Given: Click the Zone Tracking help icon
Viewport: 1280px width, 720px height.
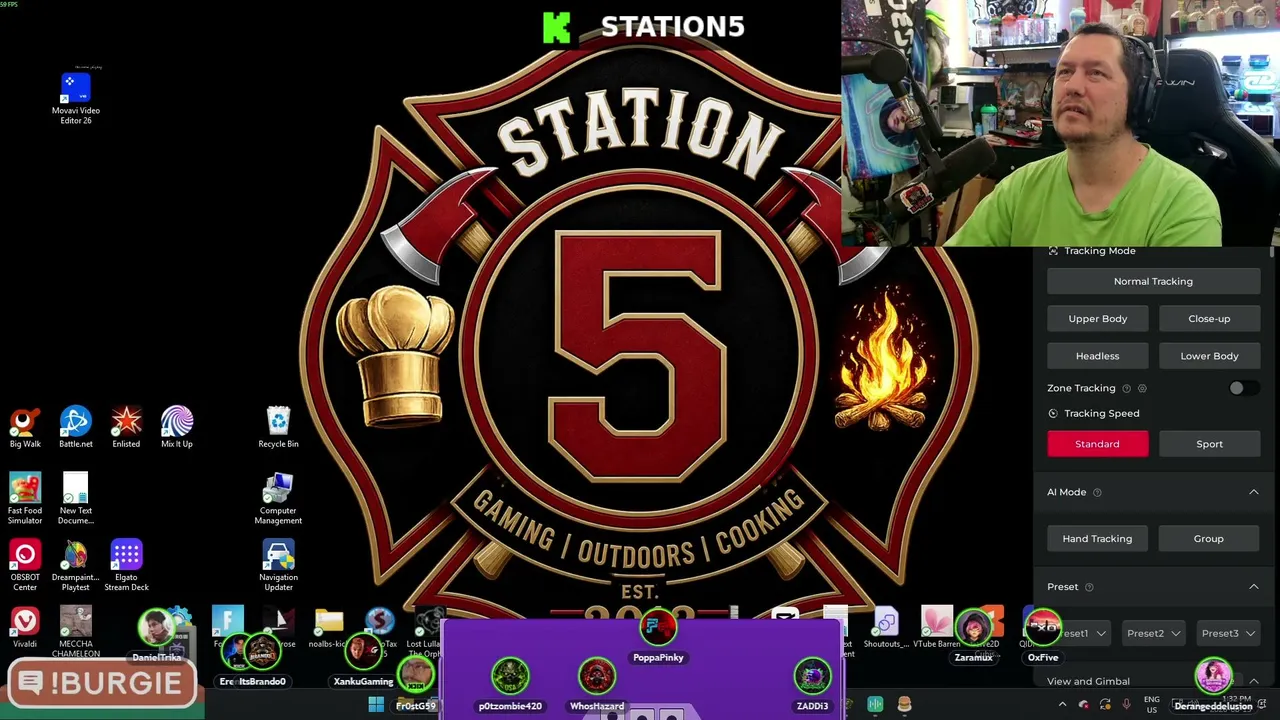Looking at the screenshot, I should coord(1127,388).
